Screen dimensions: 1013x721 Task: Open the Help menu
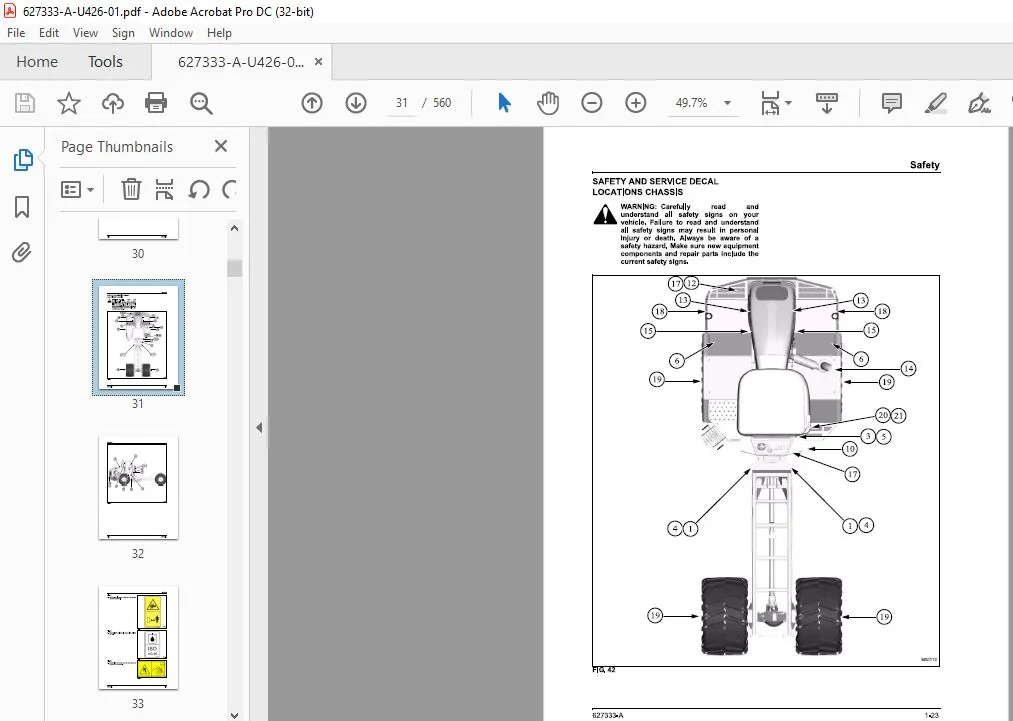coord(219,33)
